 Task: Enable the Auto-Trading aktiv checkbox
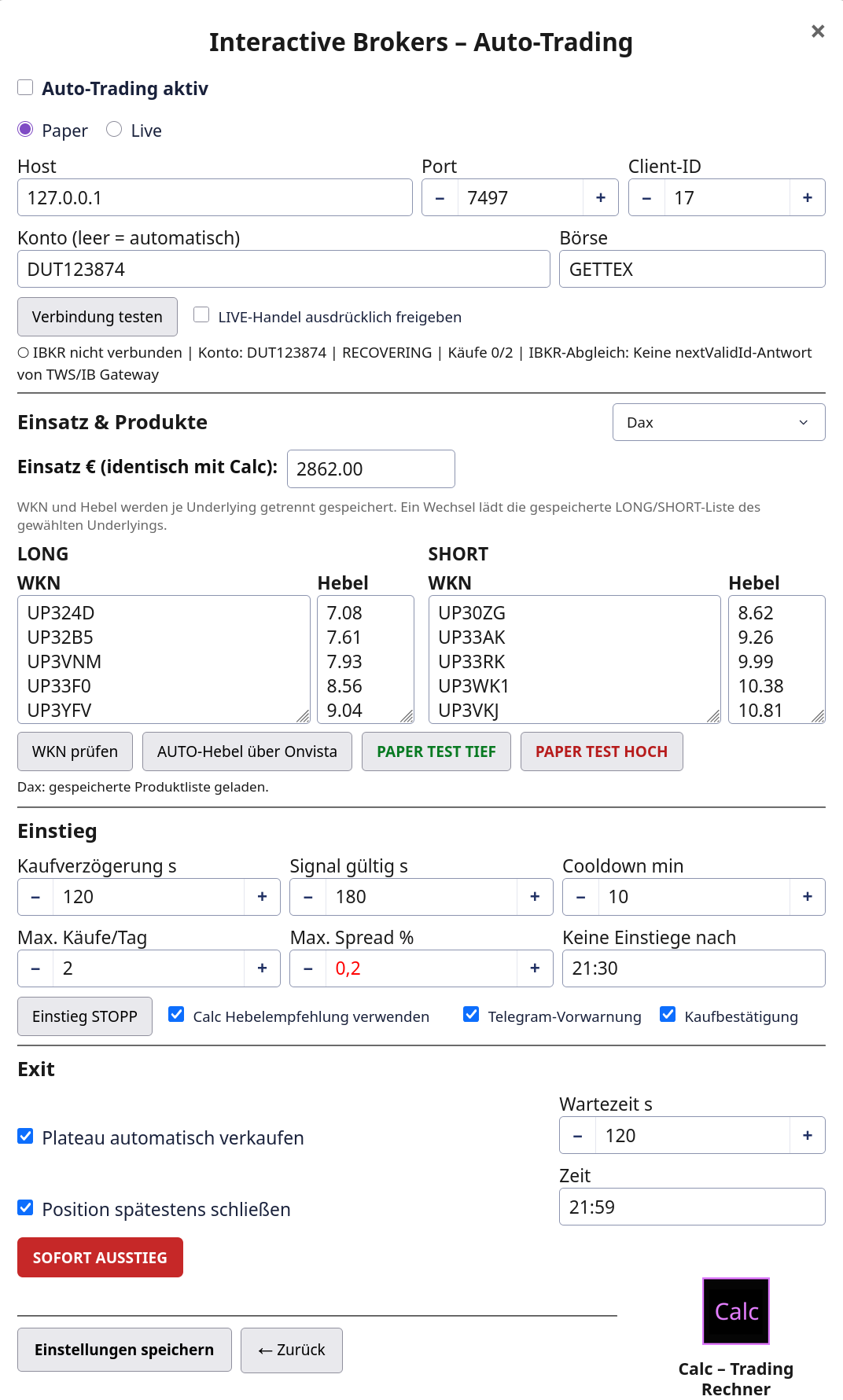click(25, 87)
